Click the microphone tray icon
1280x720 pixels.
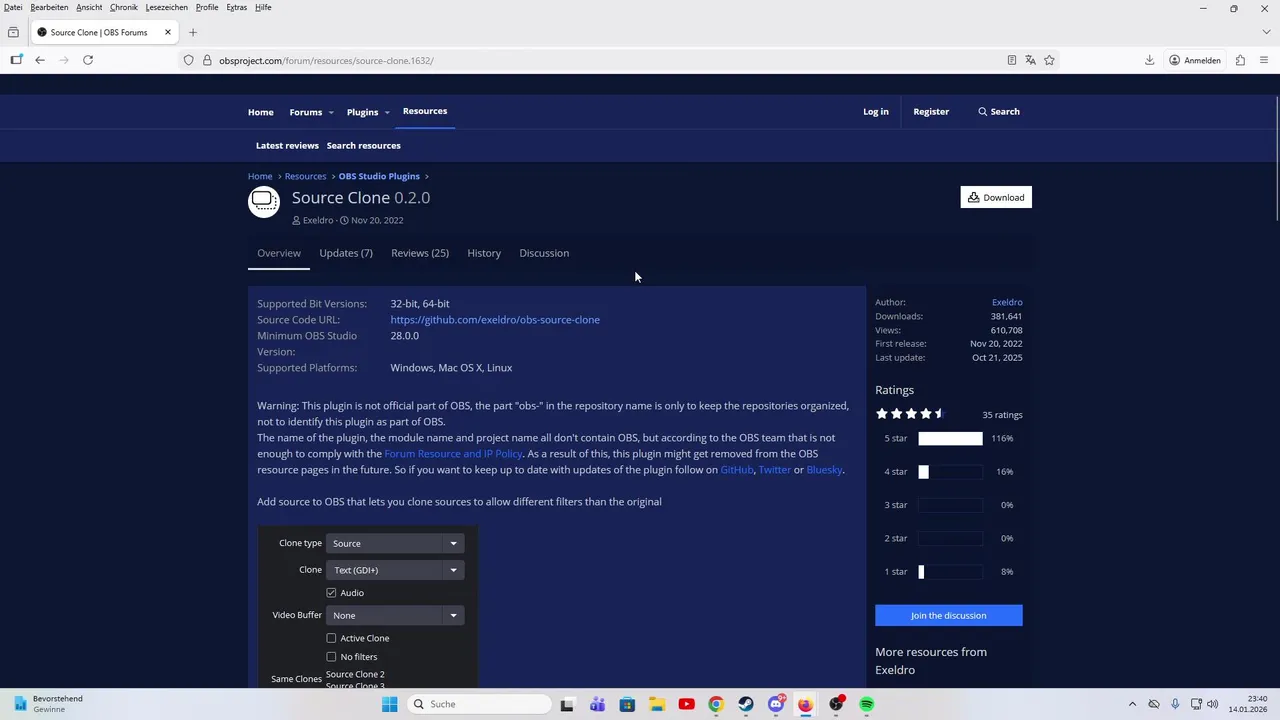click(1175, 704)
